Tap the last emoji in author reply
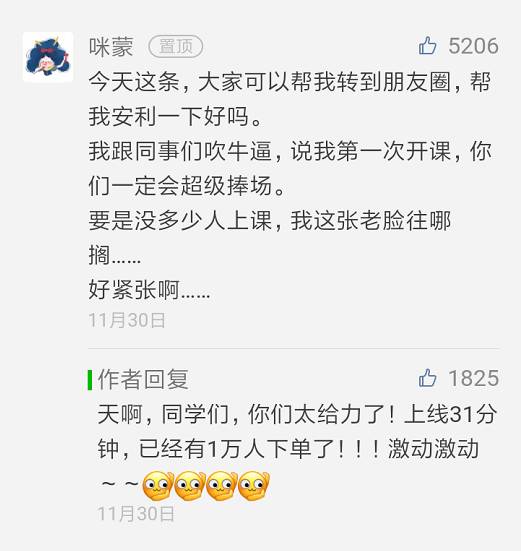This screenshot has width=521, height=551. [254, 486]
